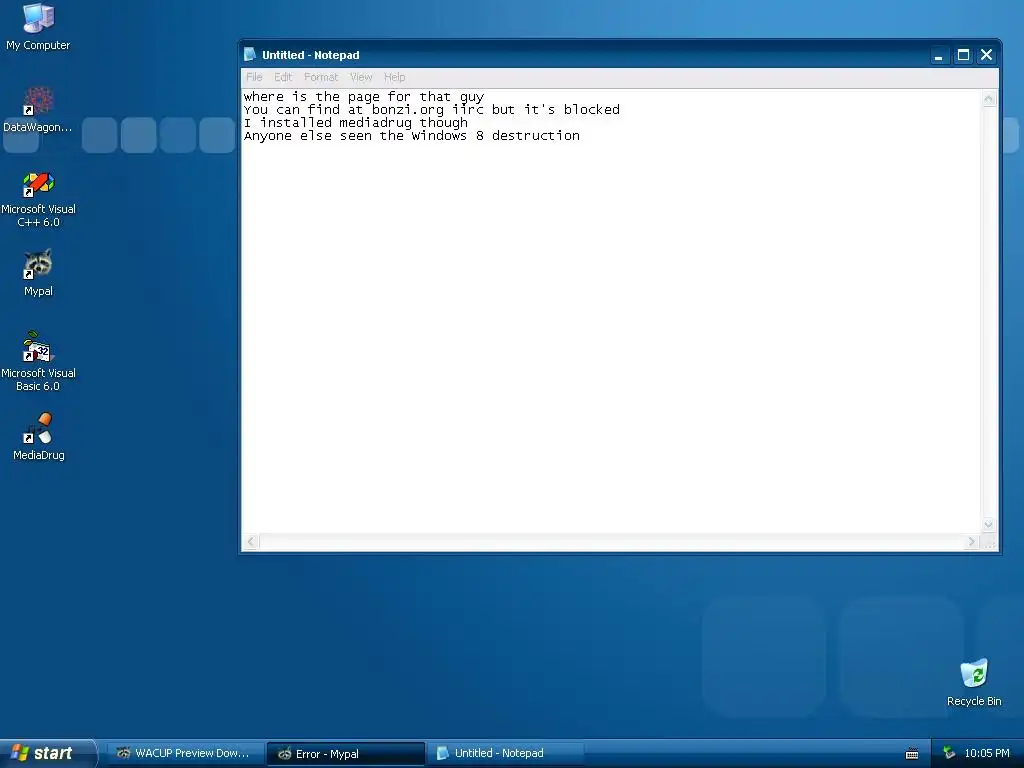This screenshot has width=1024, height=768.
Task: Select Untitled - Notepad taskbar button
Action: coord(505,753)
